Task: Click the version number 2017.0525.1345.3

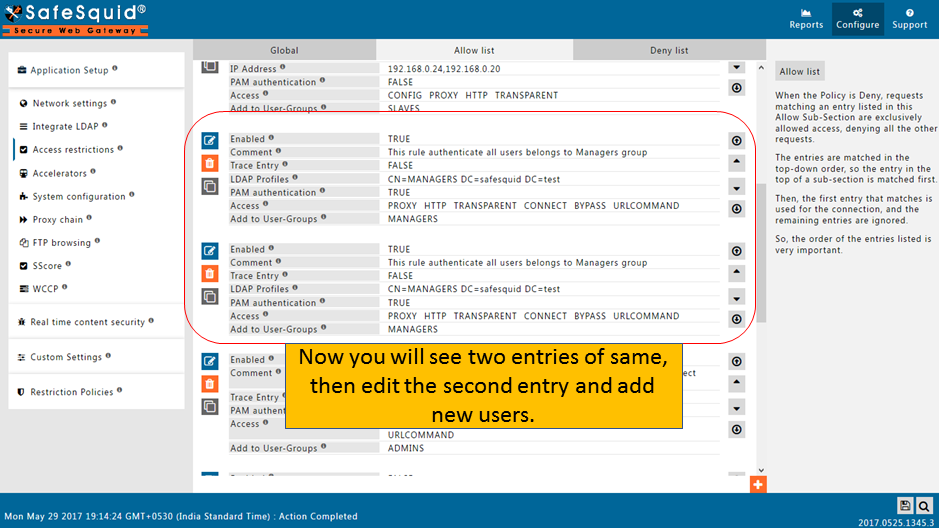Action: [895, 523]
